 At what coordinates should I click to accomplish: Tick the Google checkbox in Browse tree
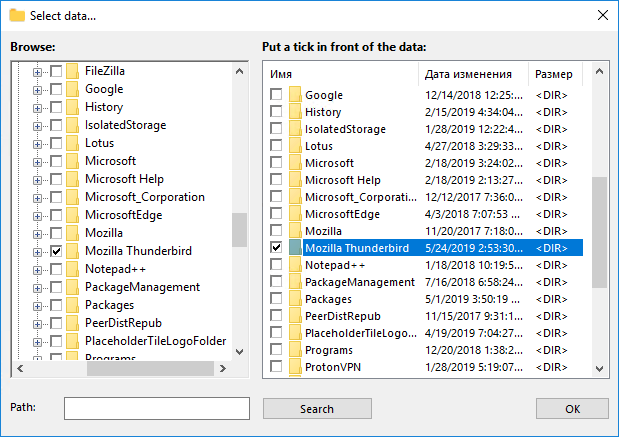click(56, 90)
